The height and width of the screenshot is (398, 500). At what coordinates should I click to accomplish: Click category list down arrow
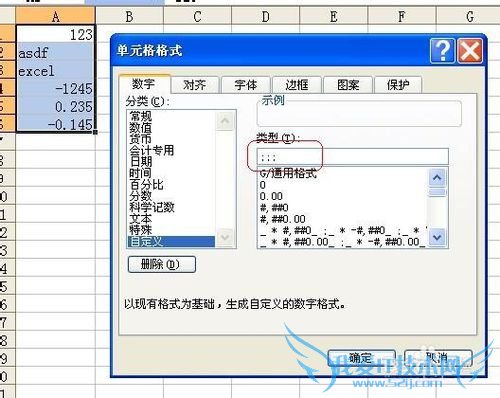coord(225,237)
